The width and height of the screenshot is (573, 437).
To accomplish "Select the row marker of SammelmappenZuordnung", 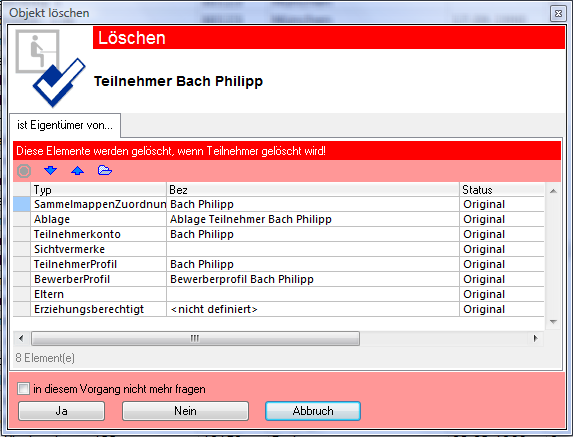I will [x=22, y=204].
